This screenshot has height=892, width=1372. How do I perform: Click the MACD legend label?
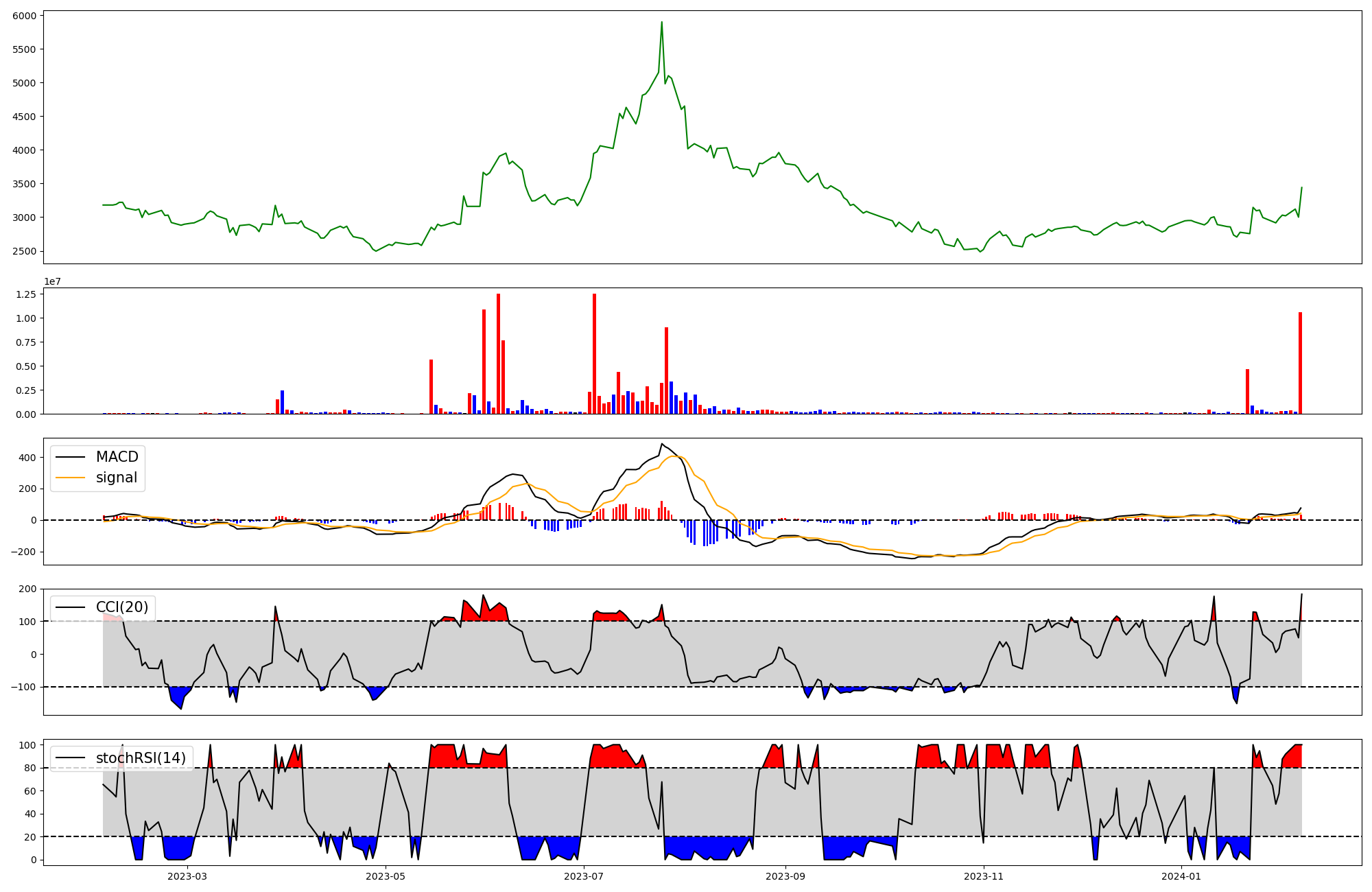pyautogui.click(x=117, y=457)
